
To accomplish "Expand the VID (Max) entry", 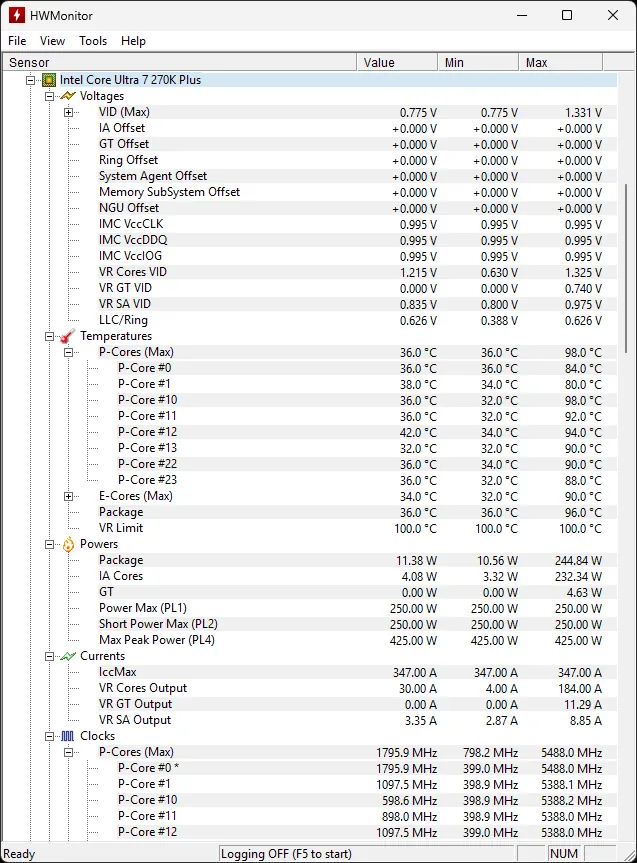I will tap(68, 112).
